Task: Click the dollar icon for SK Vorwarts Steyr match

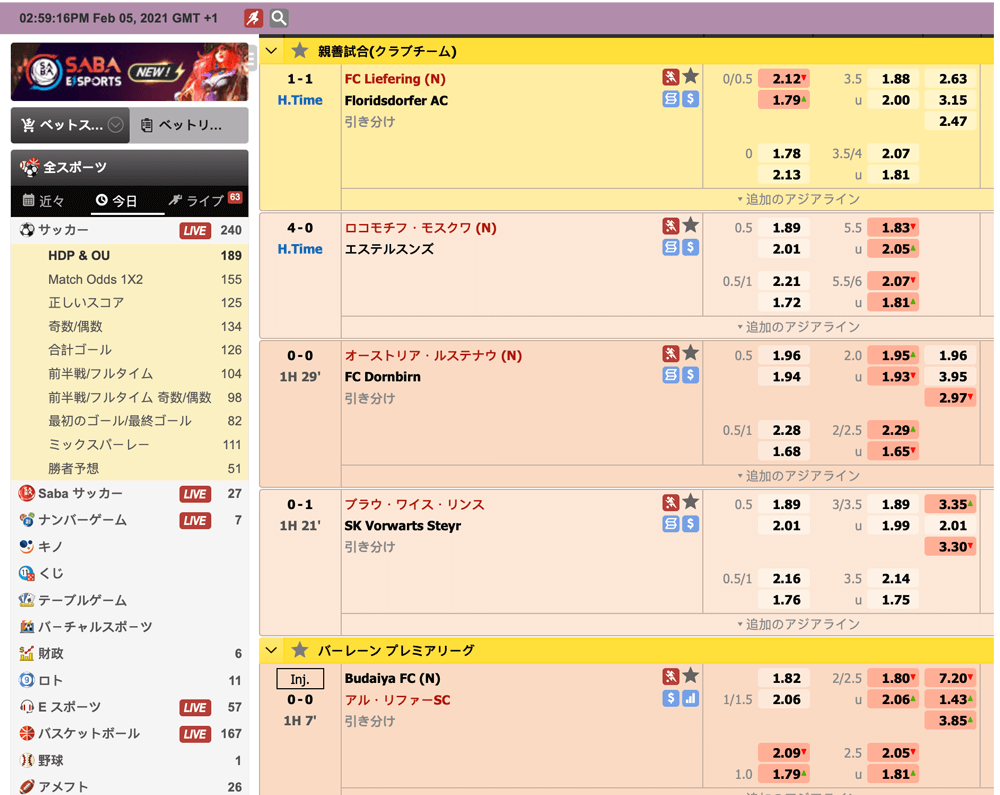Action: 690,524
